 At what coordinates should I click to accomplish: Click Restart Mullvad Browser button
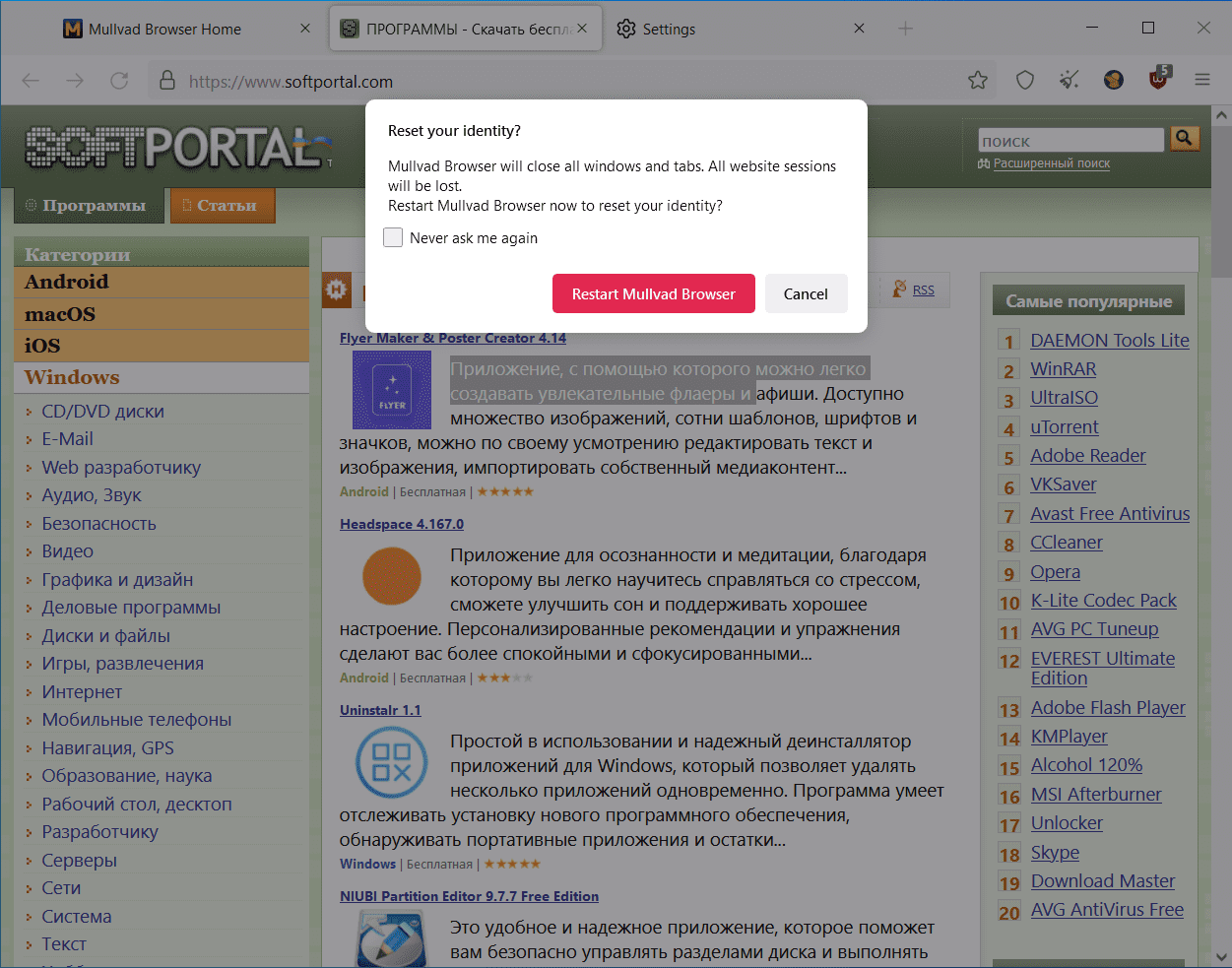pos(654,293)
